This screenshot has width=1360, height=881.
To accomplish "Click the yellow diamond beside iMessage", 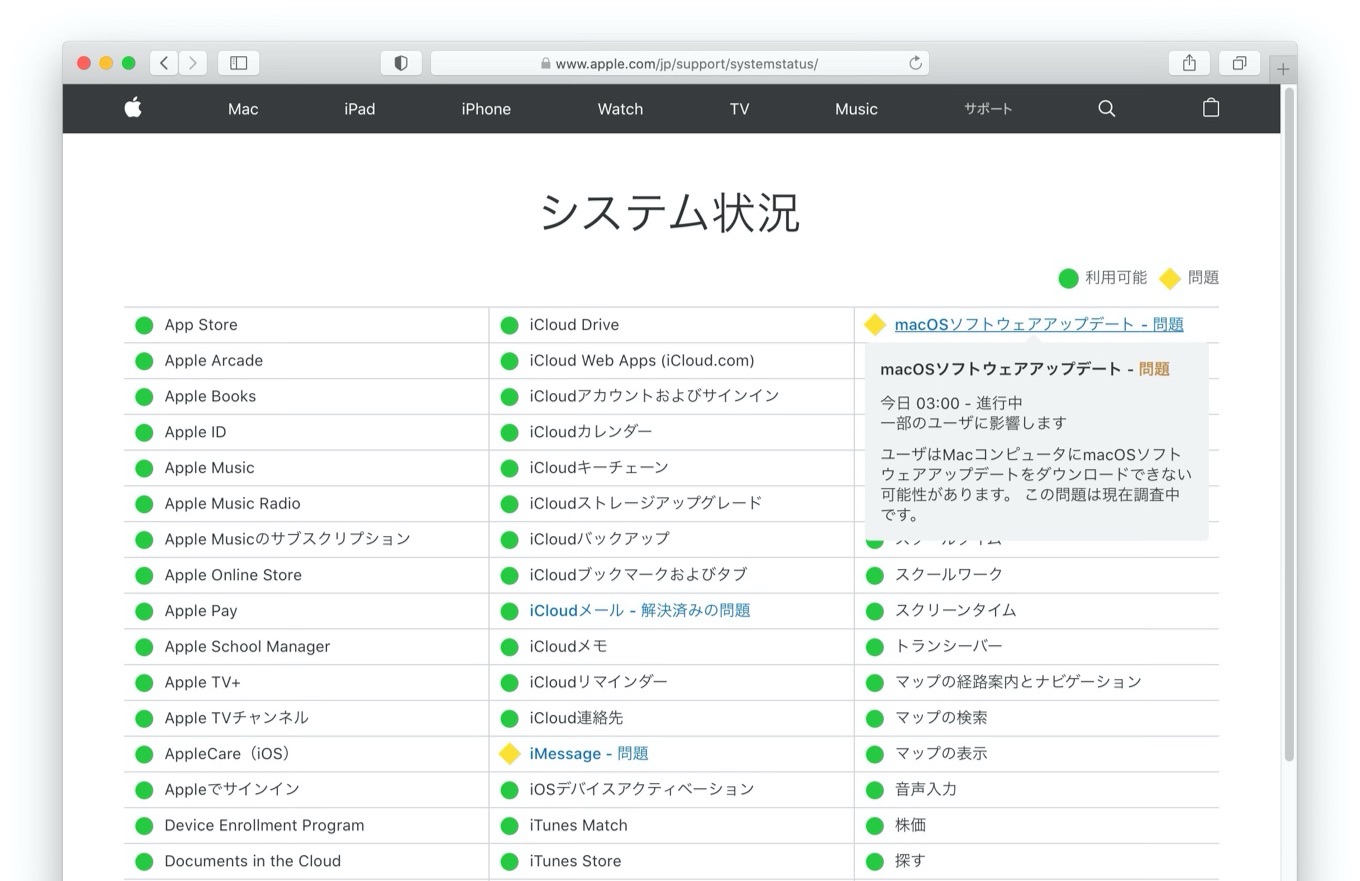I will [510, 753].
